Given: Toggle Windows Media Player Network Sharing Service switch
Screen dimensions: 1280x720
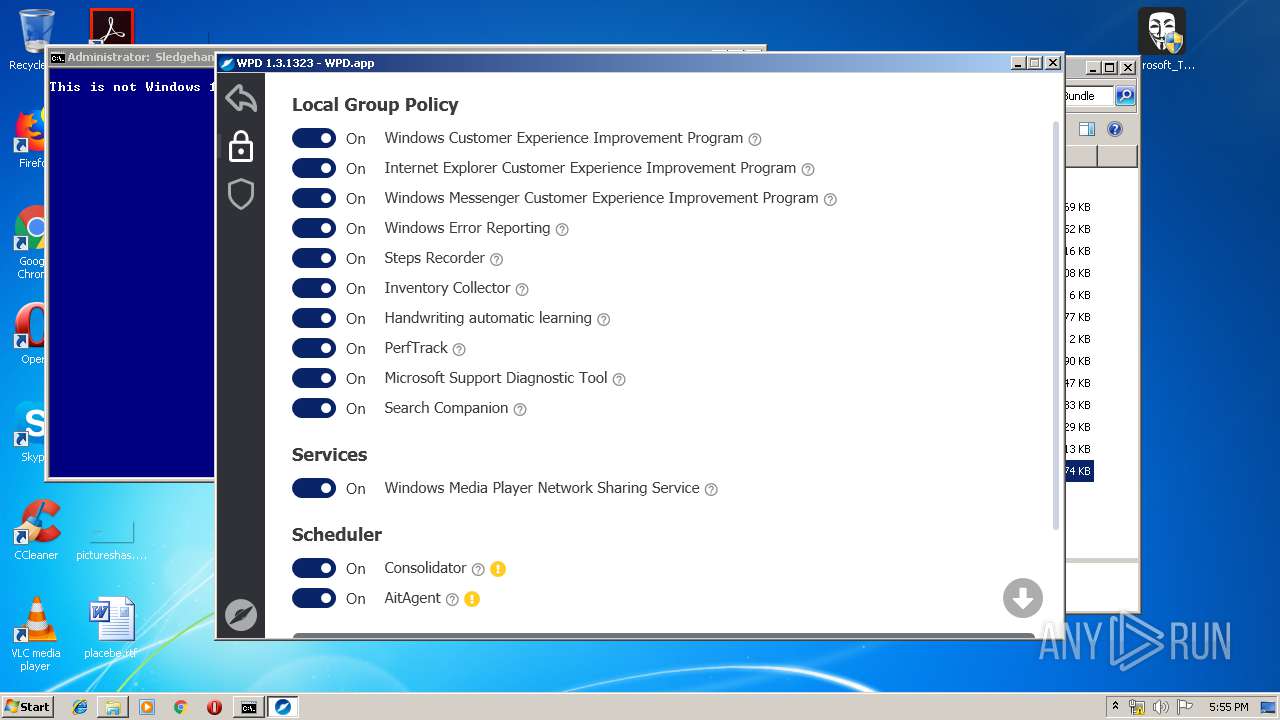Looking at the screenshot, I should click(314, 488).
